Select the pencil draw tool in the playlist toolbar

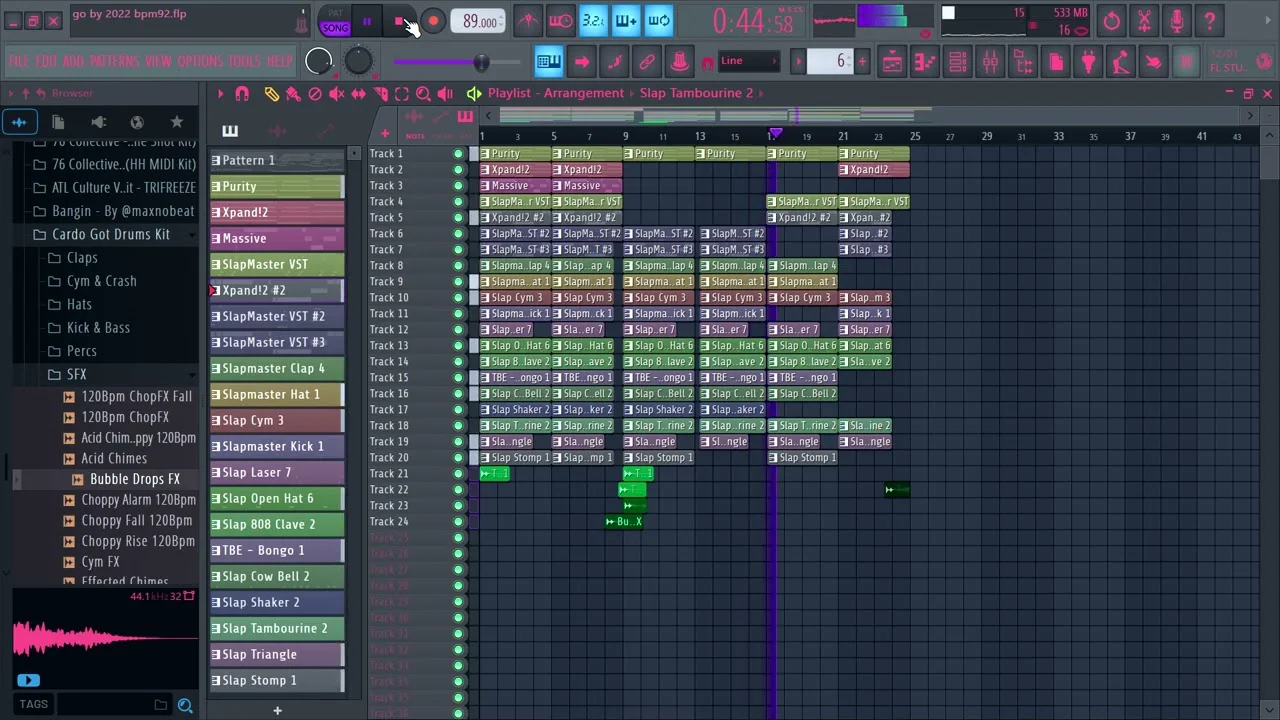(x=271, y=94)
